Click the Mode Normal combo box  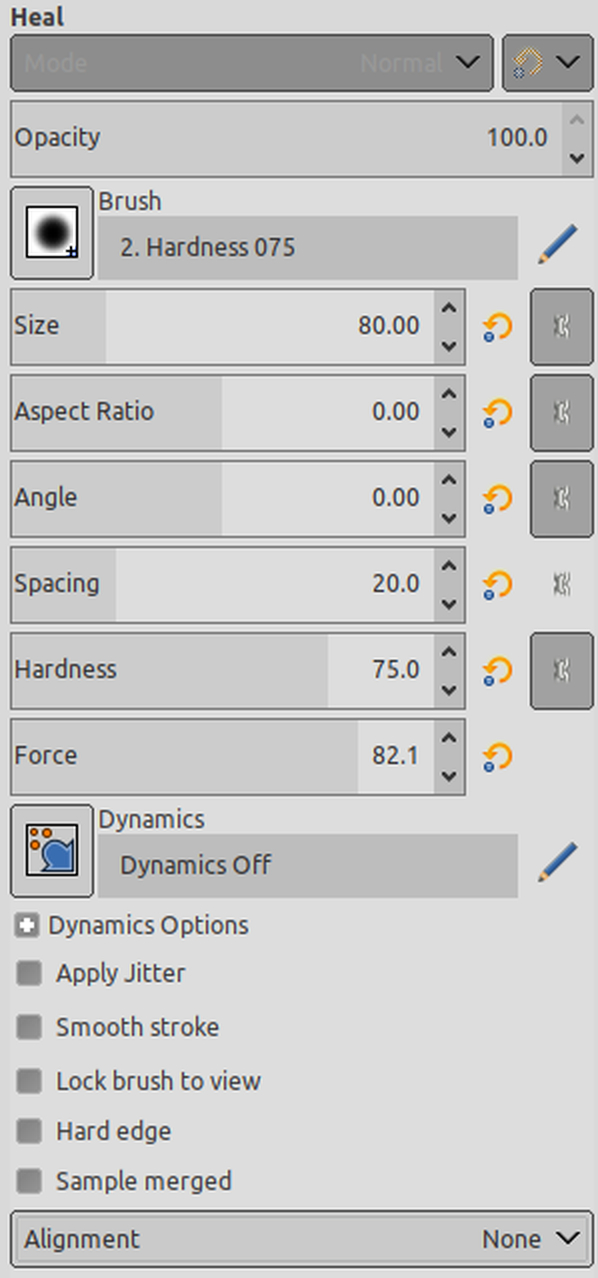pos(252,63)
